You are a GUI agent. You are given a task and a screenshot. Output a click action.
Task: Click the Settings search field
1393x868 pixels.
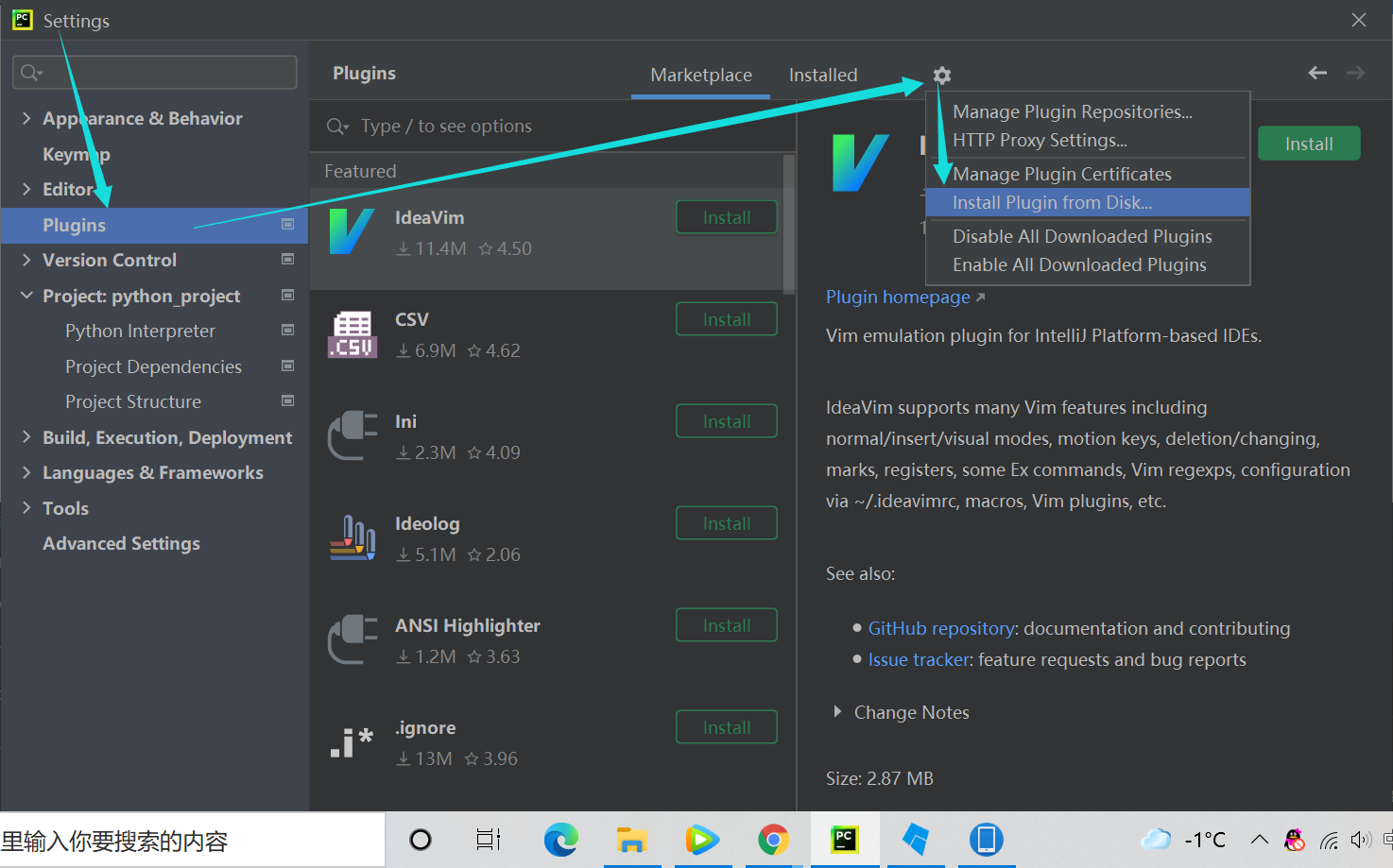[154, 72]
